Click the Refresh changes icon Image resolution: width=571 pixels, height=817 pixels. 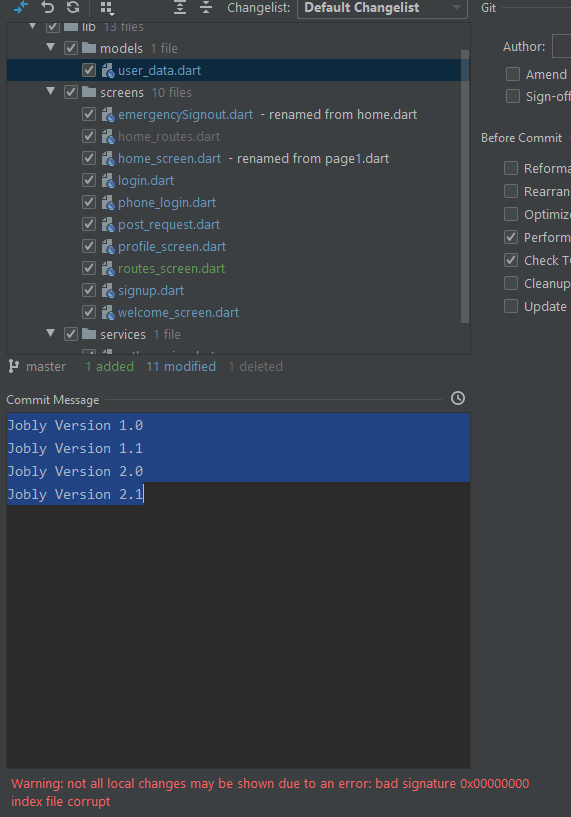[x=73, y=7]
